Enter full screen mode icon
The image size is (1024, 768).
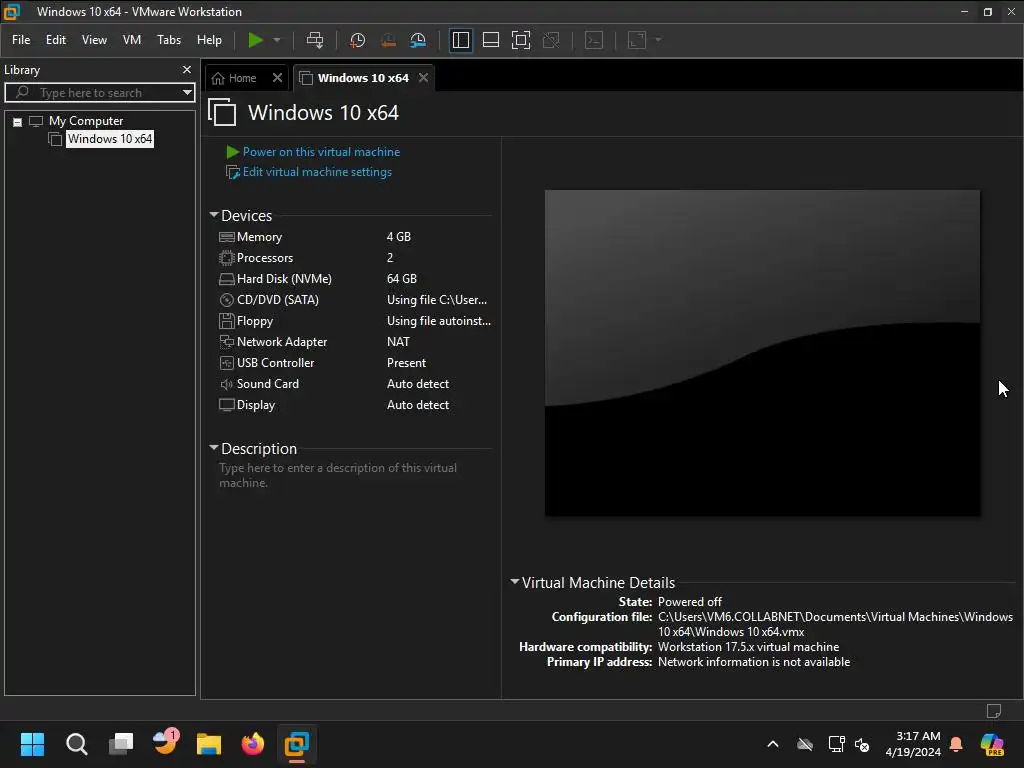click(520, 40)
